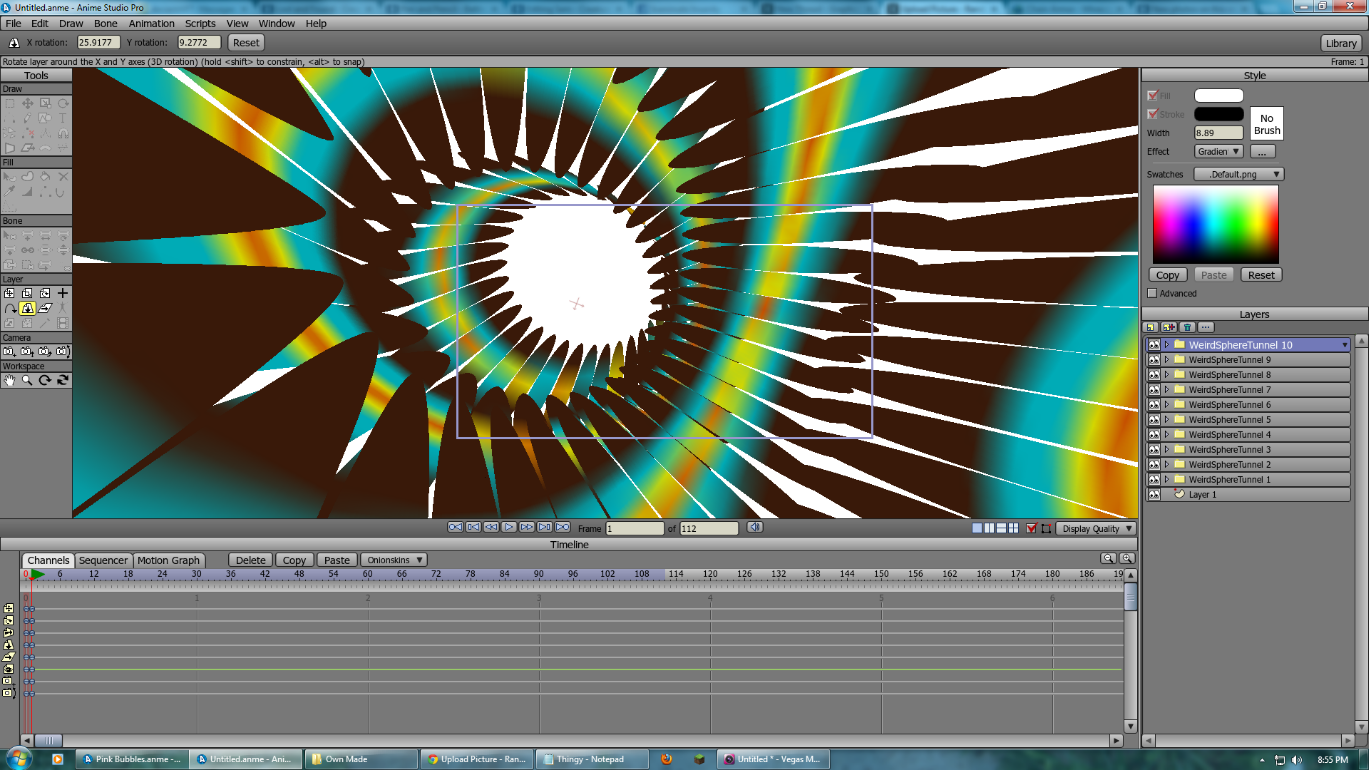Select the Set Origin crosshair tool
This screenshot has height=770, width=1369.
click(63, 293)
